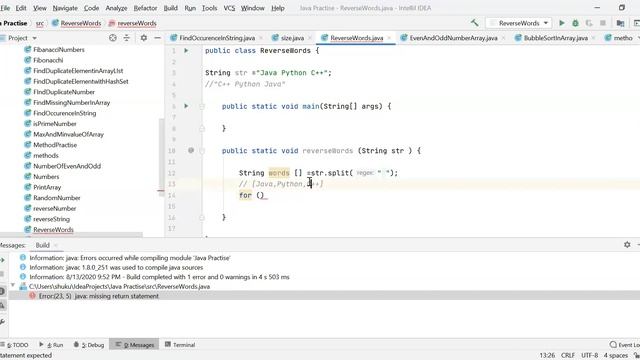
Task: Click the locate-in-project target icon
Action: pyautogui.click(x=113, y=38)
